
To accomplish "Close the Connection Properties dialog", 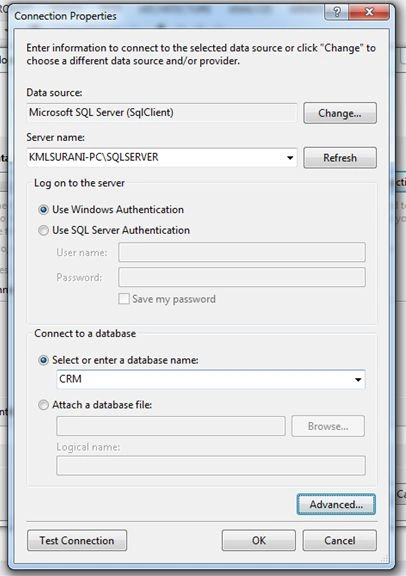I will coord(369,12).
